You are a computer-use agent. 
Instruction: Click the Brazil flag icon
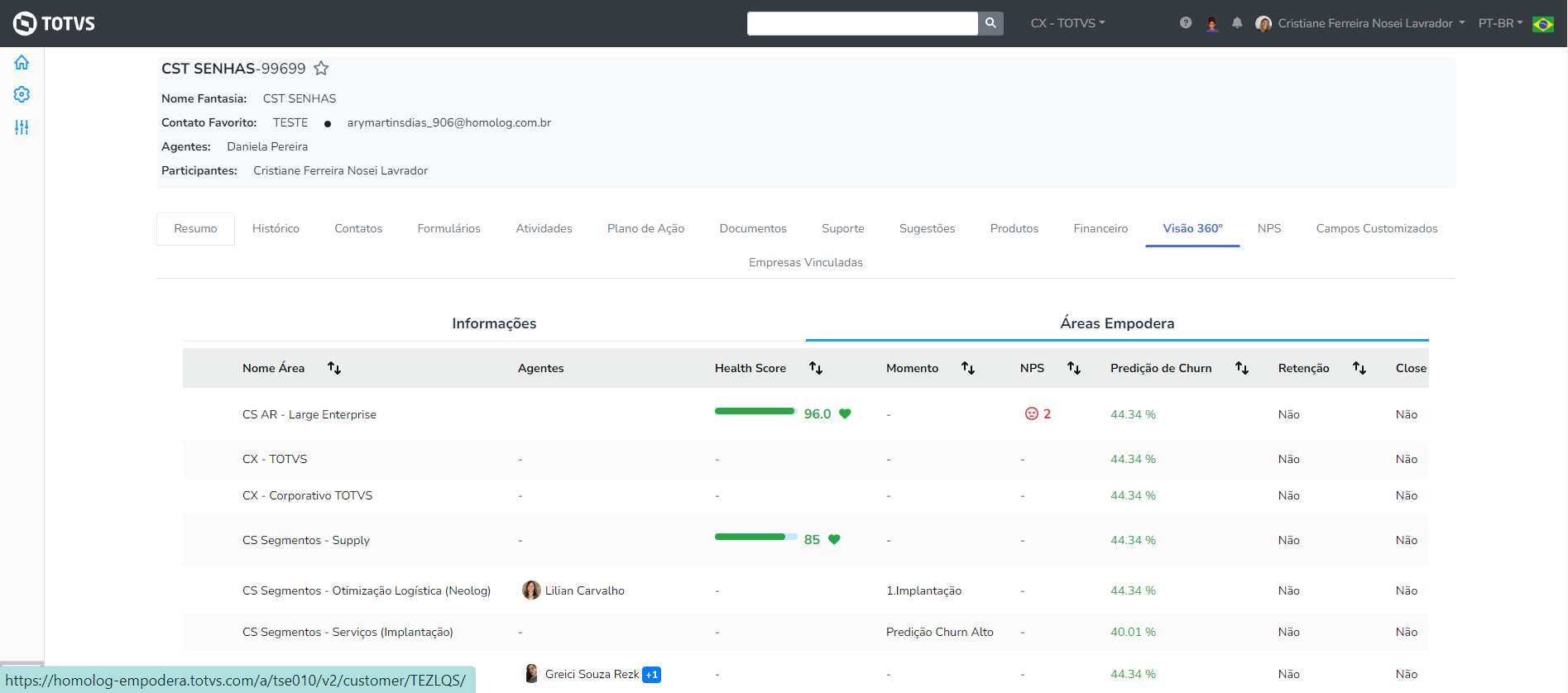(x=1542, y=24)
